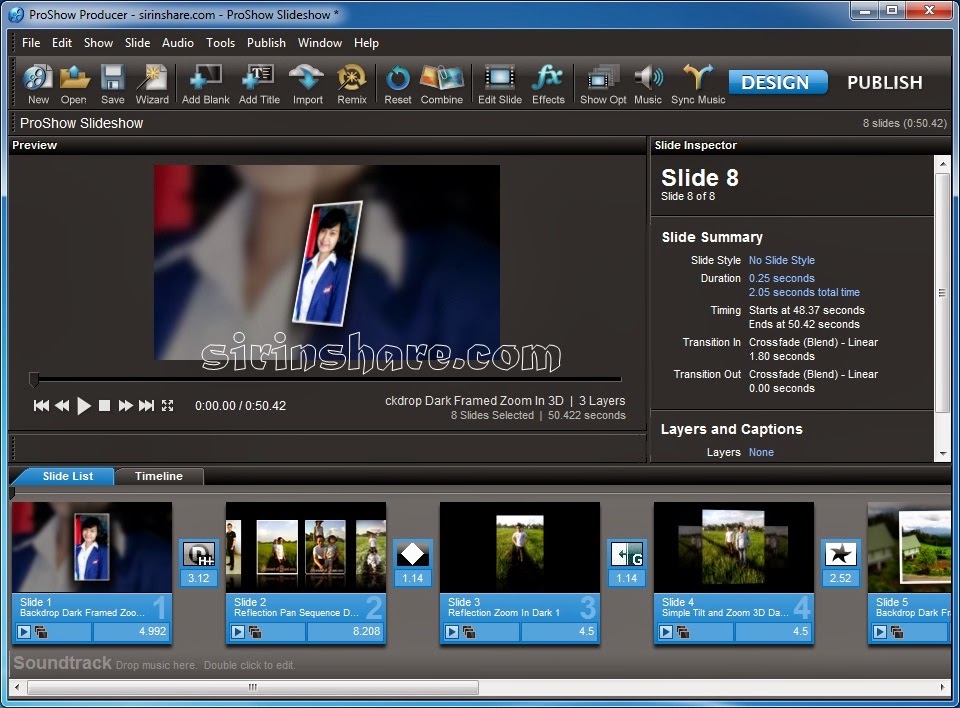The image size is (960, 708).
Task: Click transition time 2.52
Action: coord(841,578)
